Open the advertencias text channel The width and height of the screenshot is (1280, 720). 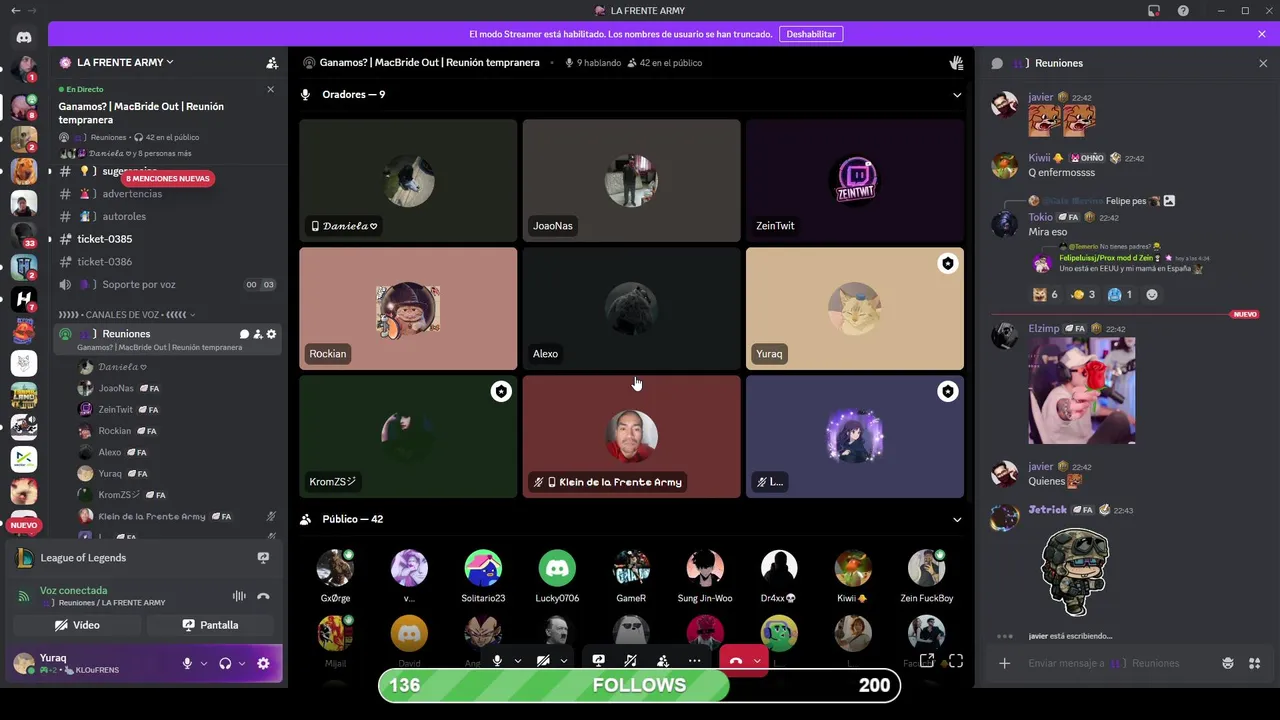(167, 194)
